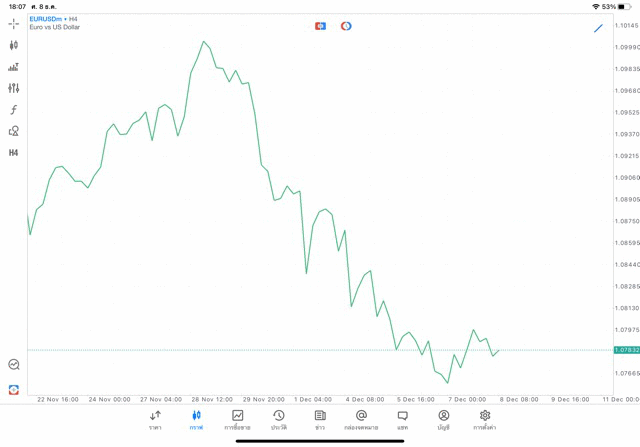640x447 pixels.
Task: Open chart settings sliders icon
Action: coord(14,88)
